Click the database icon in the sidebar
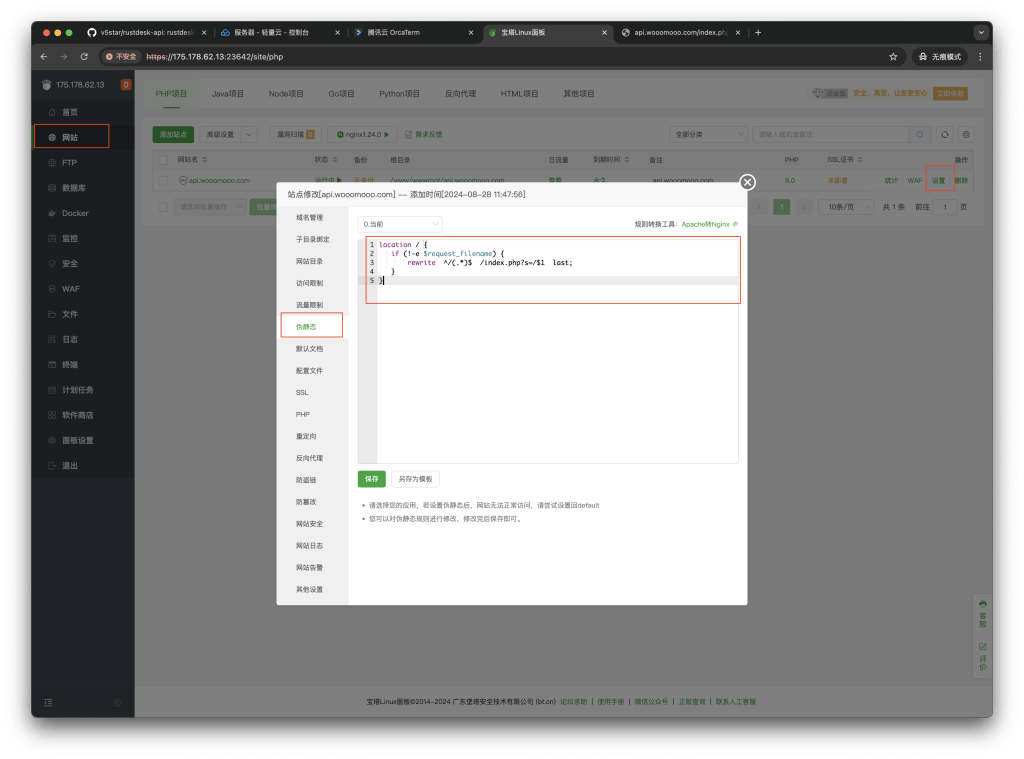 (53, 188)
